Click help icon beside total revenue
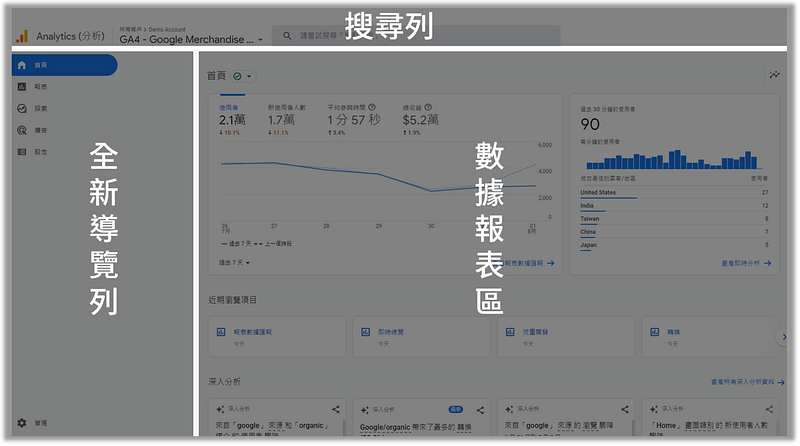The height and width of the screenshot is (446, 800). [428, 107]
